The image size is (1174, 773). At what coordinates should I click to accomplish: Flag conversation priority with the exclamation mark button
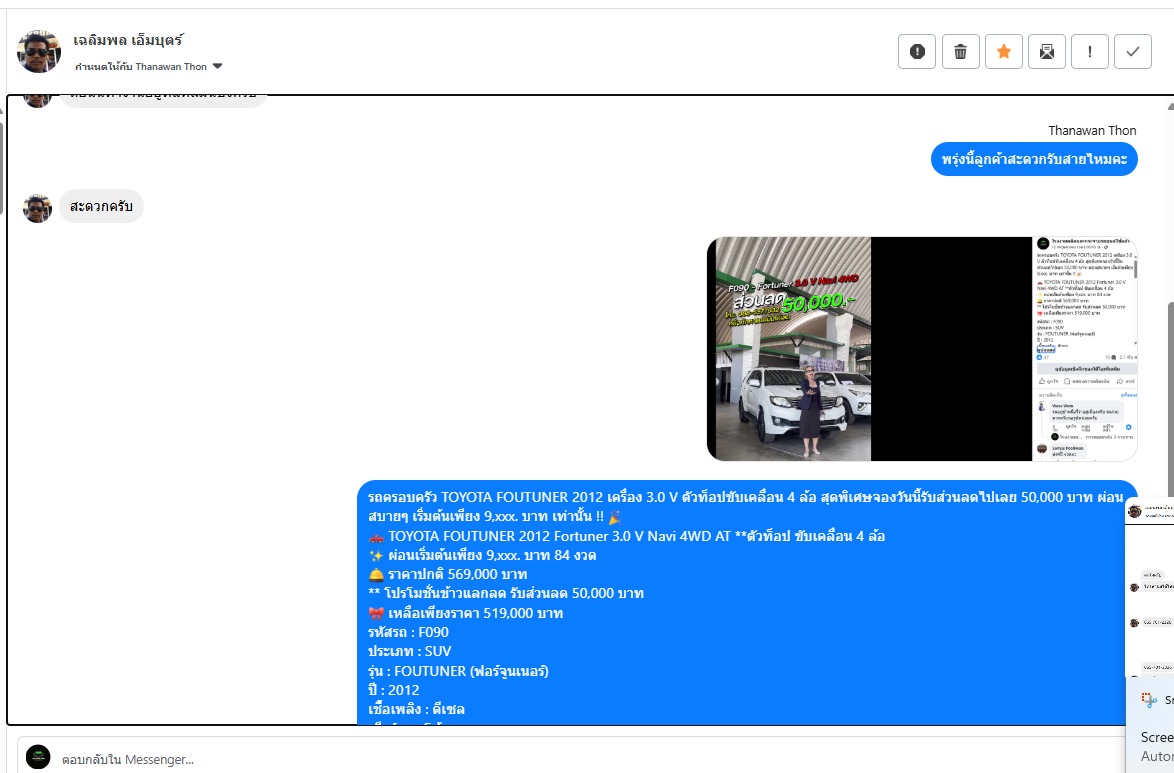1089,52
